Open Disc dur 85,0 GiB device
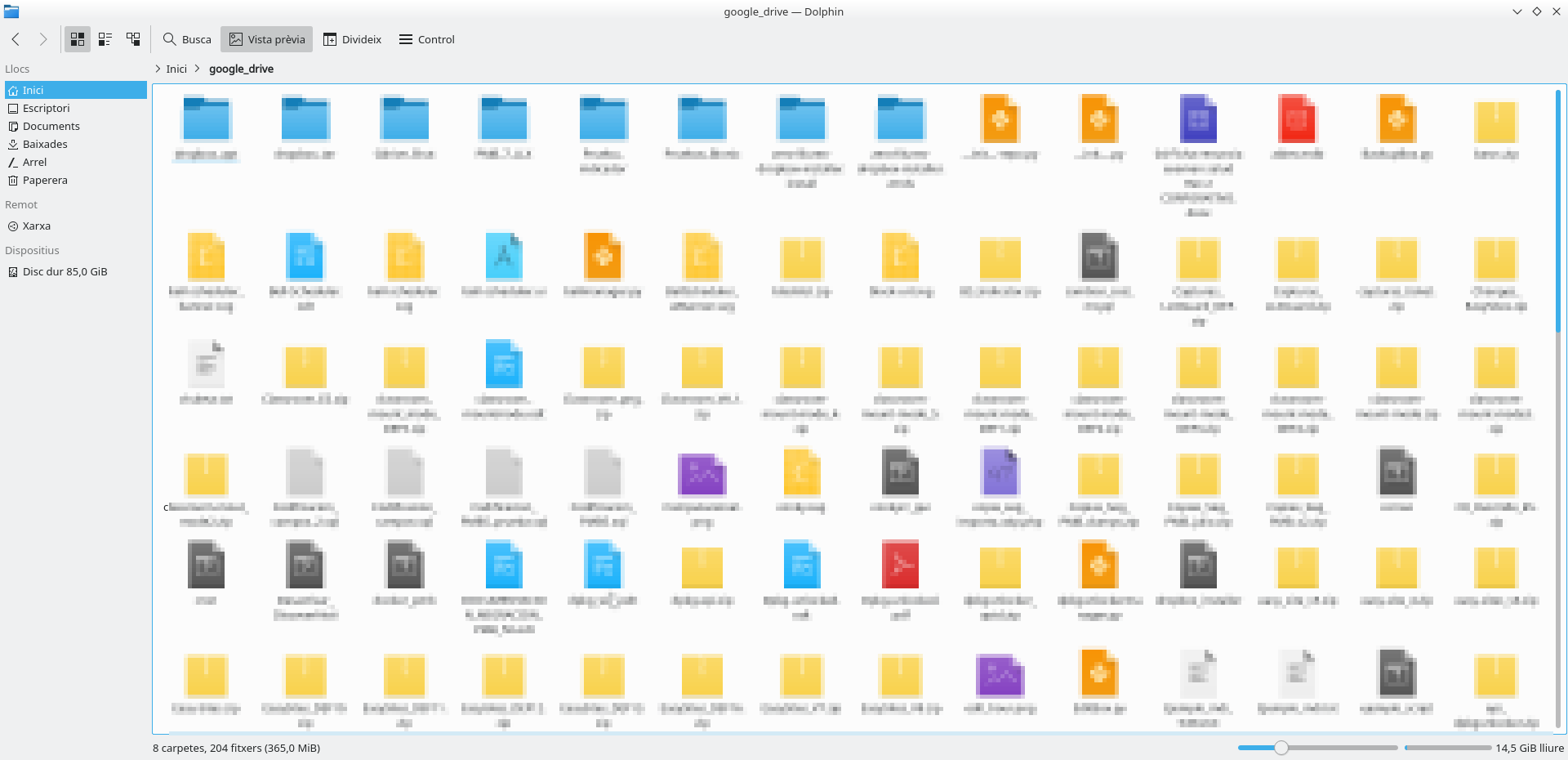The height and width of the screenshot is (760, 1568). 65,272
